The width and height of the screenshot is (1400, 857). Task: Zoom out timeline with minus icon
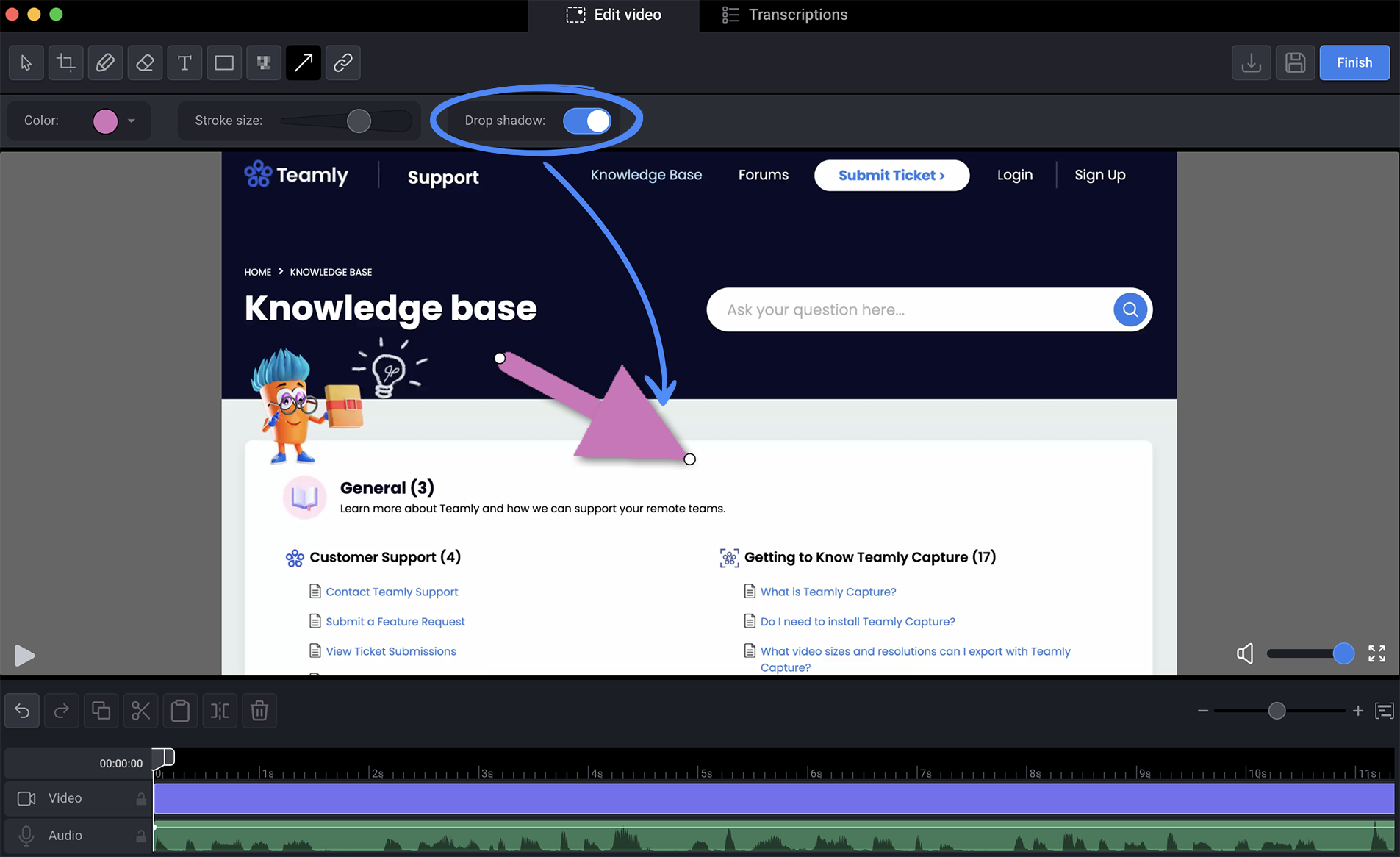(x=1203, y=711)
